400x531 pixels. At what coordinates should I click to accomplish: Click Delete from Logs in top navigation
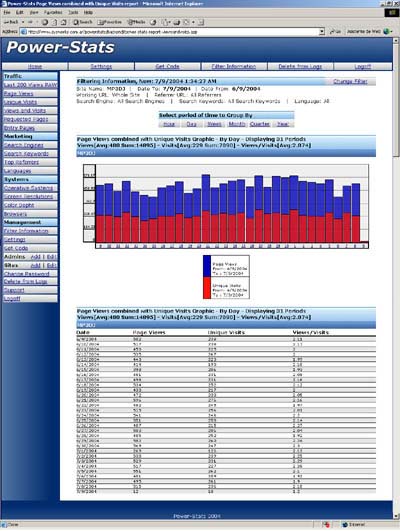(x=300, y=66)
